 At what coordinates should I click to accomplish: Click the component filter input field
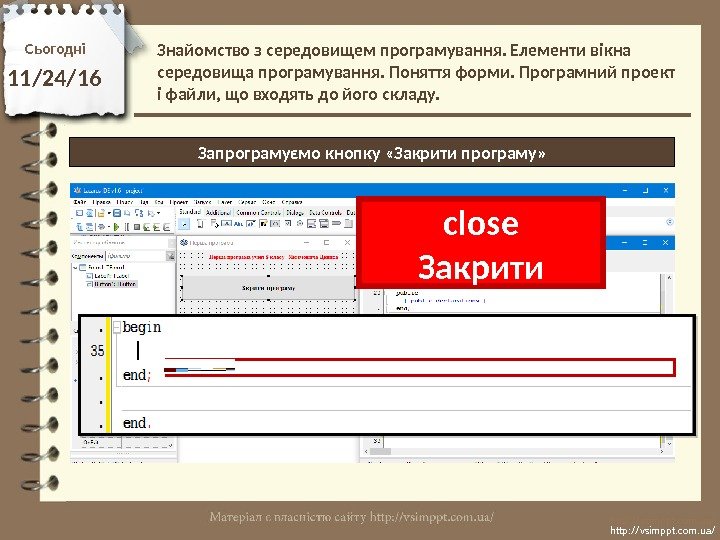136,255
